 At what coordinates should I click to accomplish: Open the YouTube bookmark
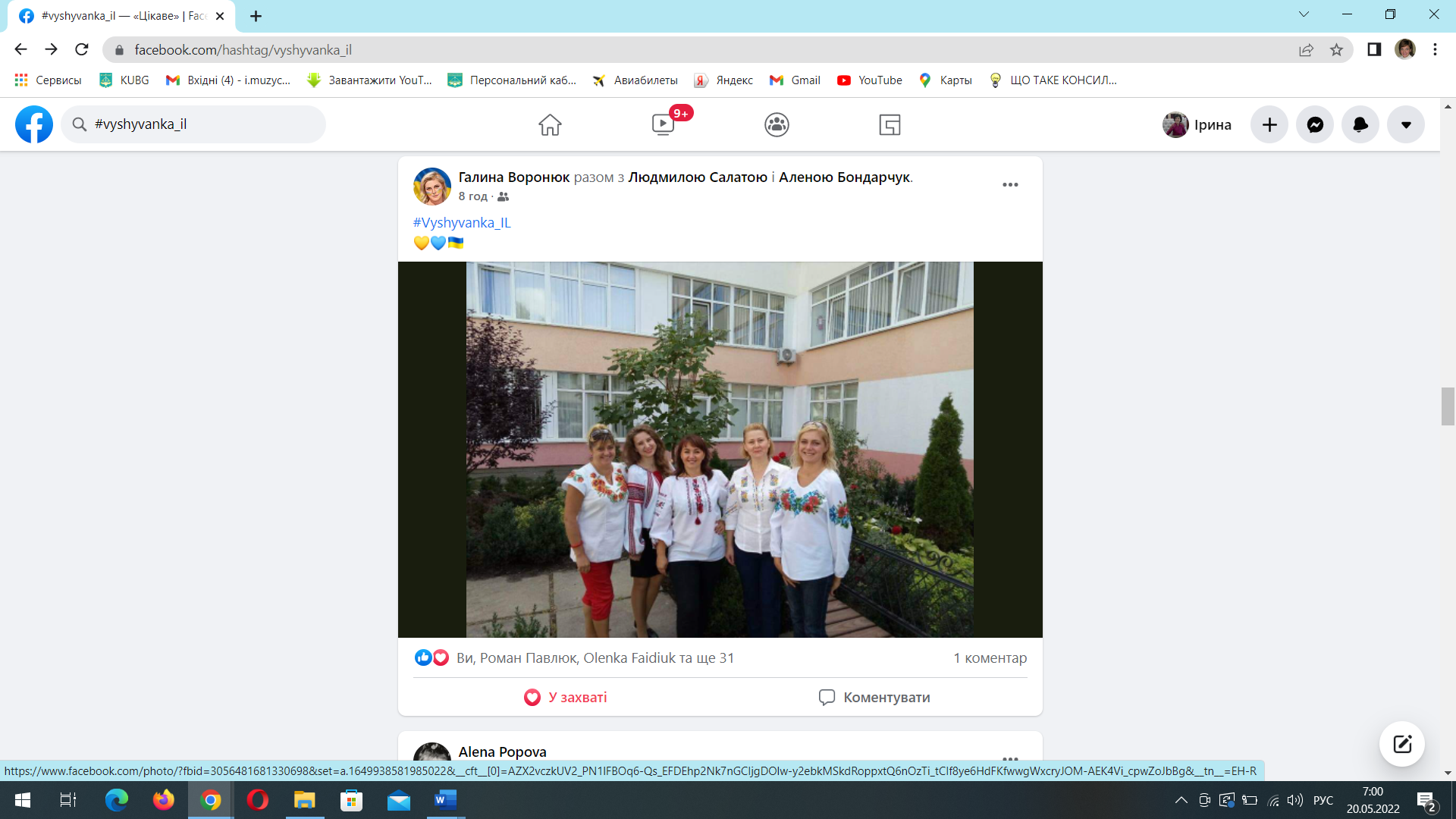pyautogui.click(x=870, y=80)
